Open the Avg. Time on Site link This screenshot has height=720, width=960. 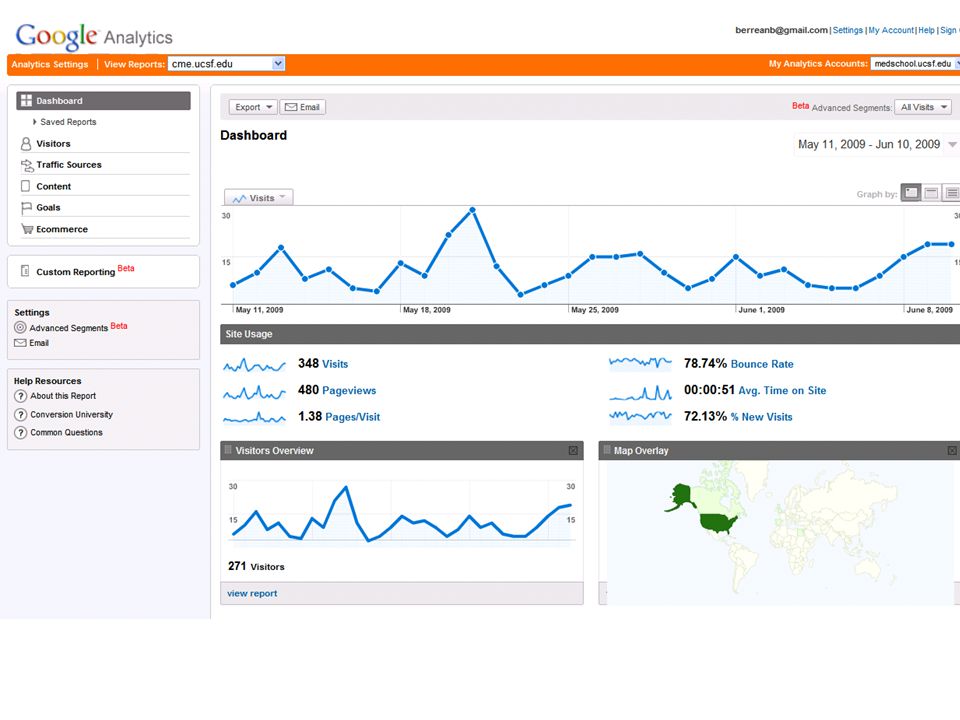[782, 390]
